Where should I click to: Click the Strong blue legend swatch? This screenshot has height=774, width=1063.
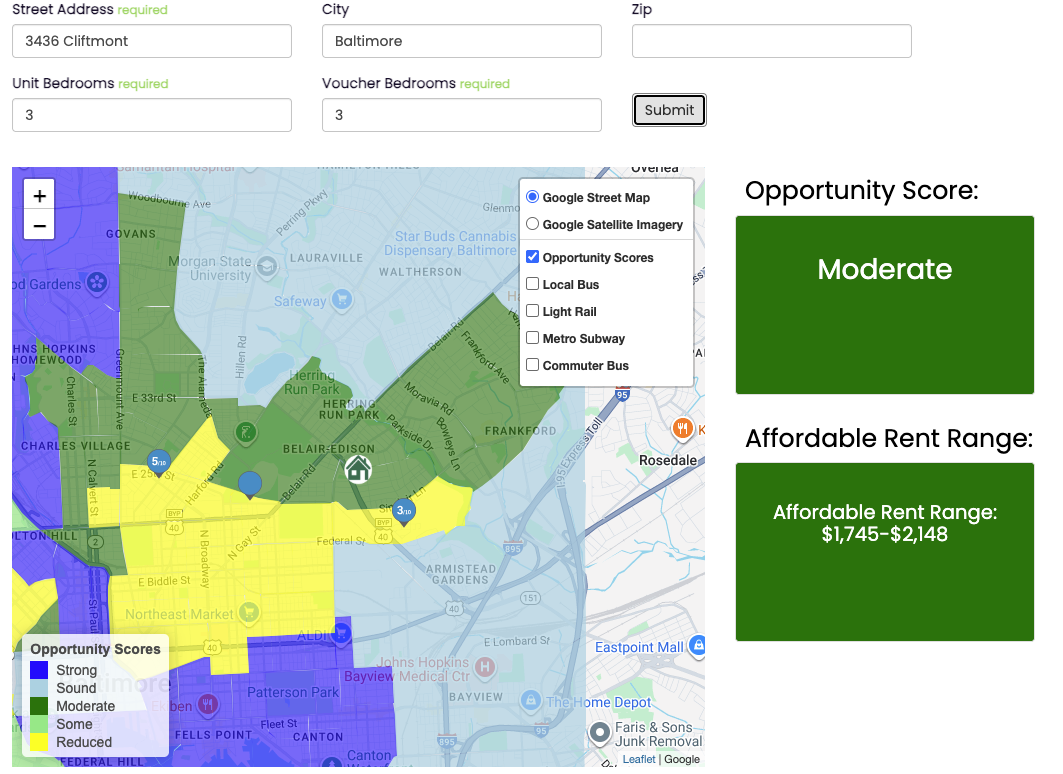(40, 670)
